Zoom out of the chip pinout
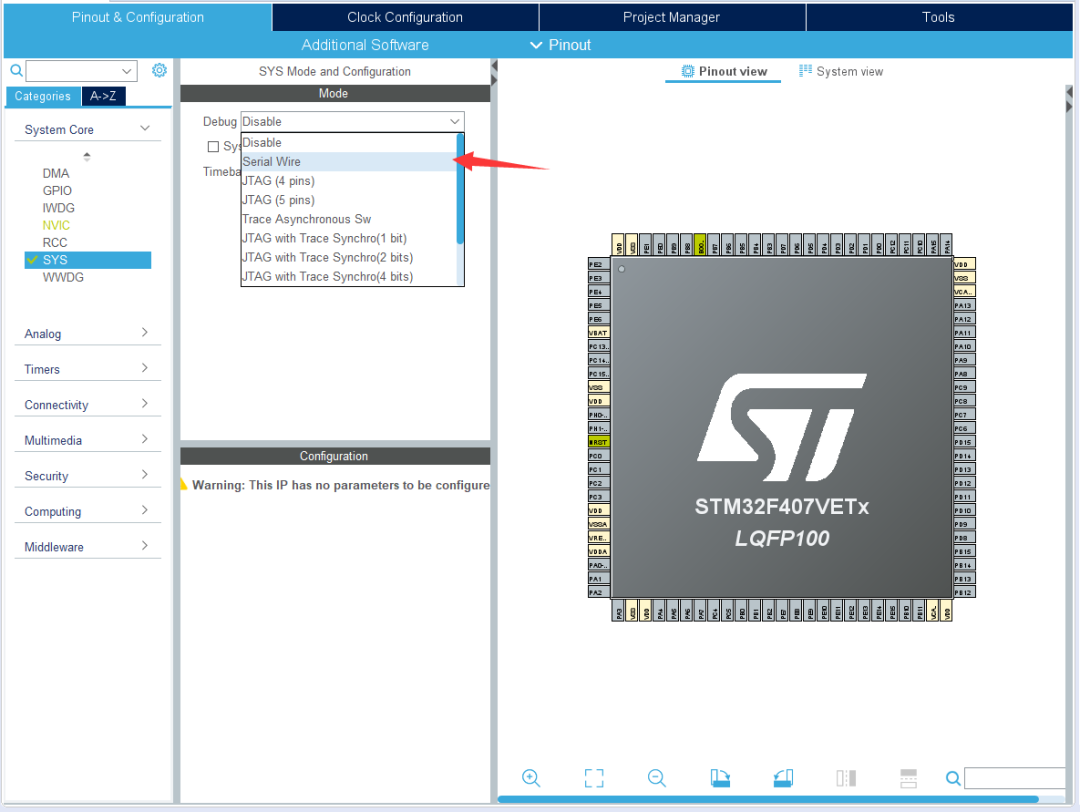Viewport: 1080px width, 812px height. [x=657, y=778]
